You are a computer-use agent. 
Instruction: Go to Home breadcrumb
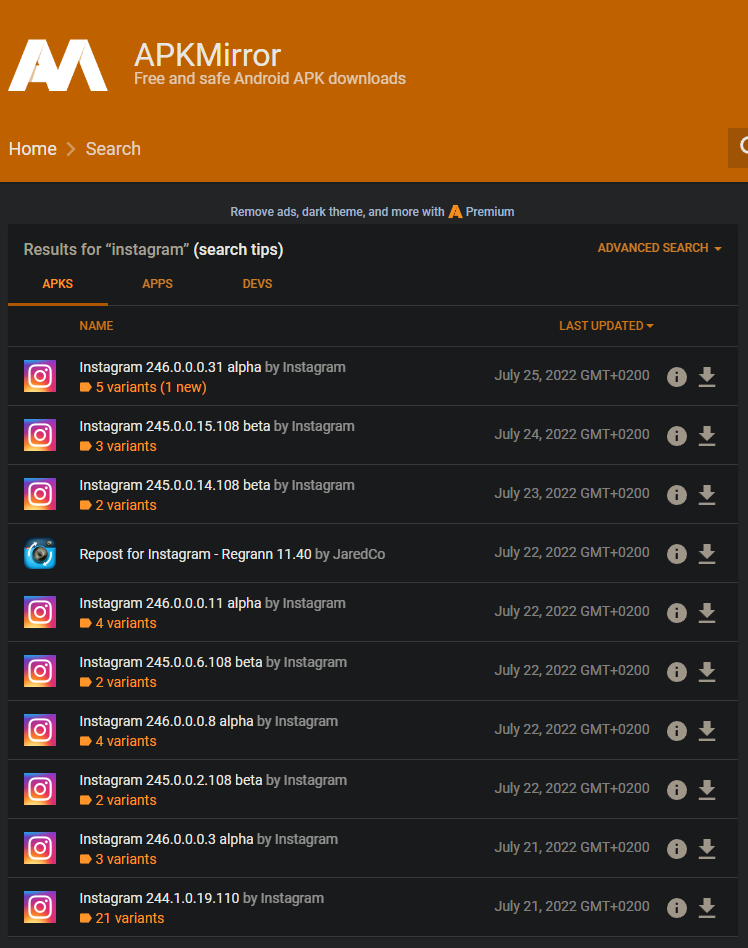(33, 149)
